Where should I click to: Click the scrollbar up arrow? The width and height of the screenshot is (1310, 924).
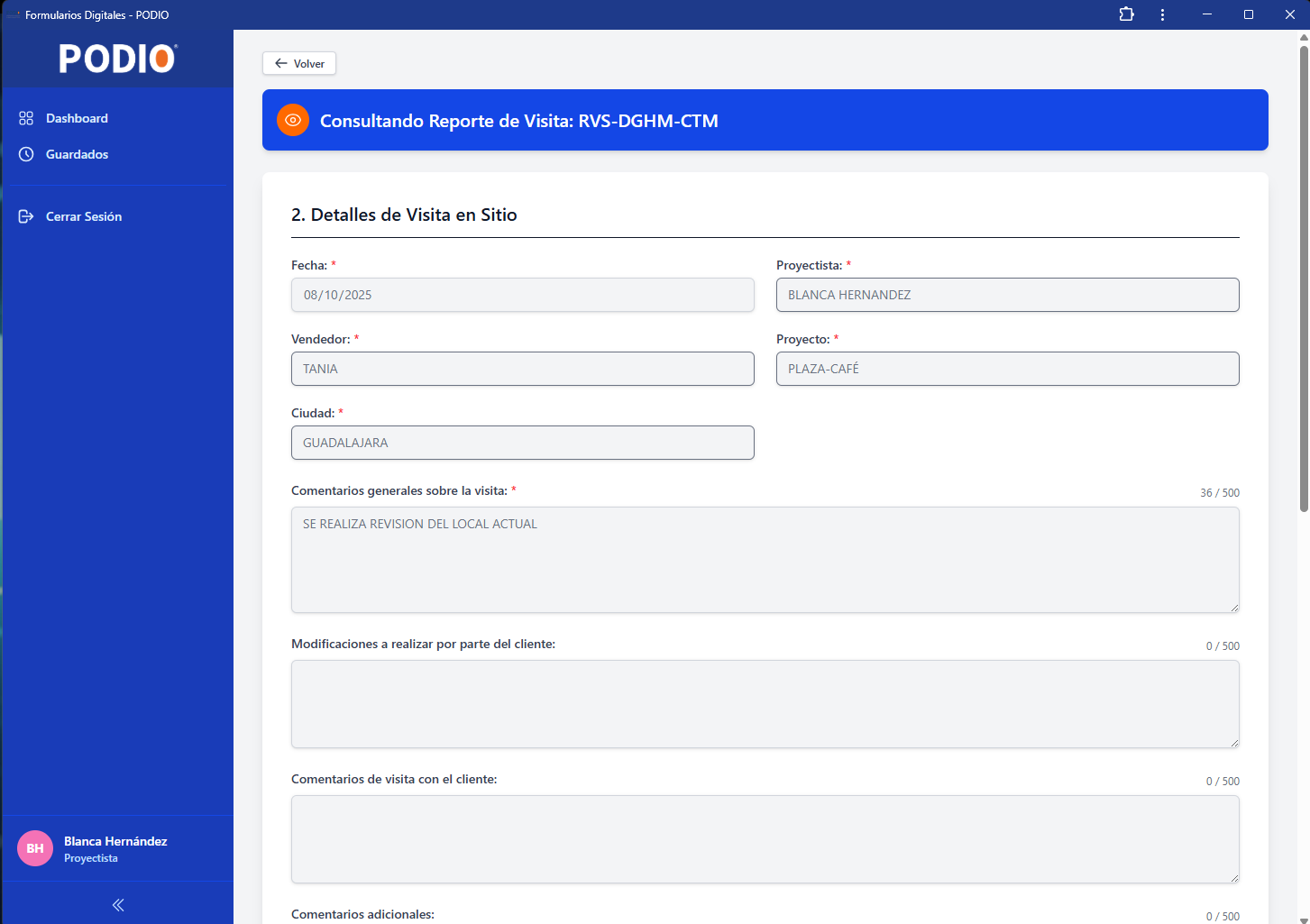(1304, 37)
